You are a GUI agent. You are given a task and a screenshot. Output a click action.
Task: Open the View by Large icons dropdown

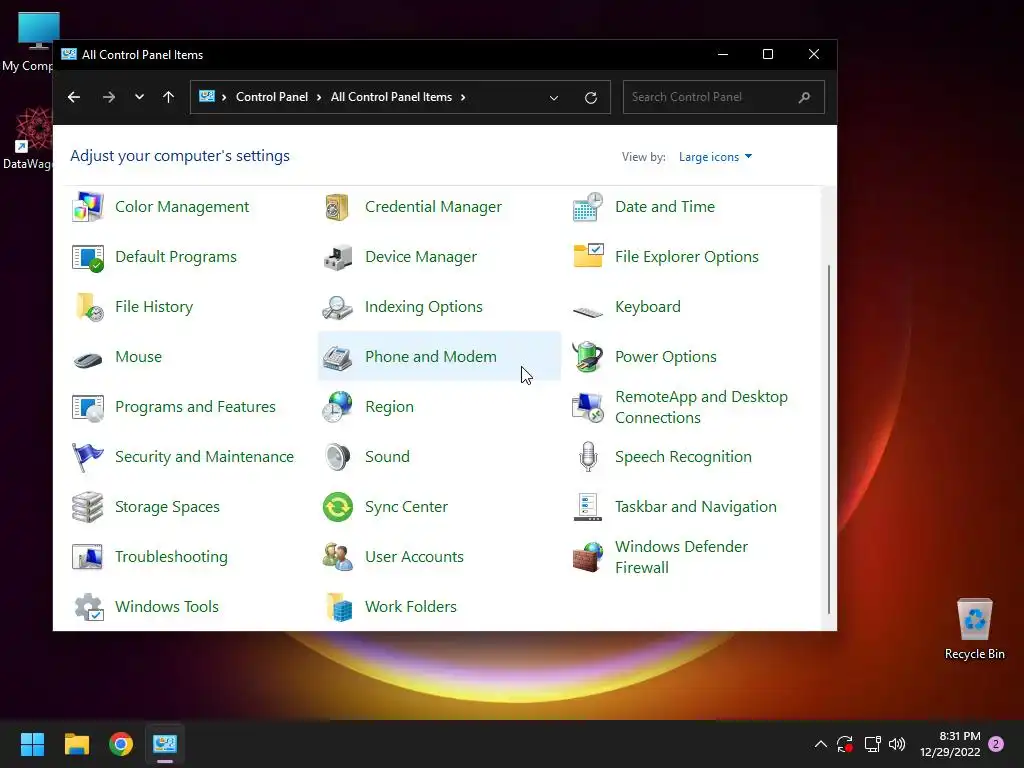click(x=715, y=157)
